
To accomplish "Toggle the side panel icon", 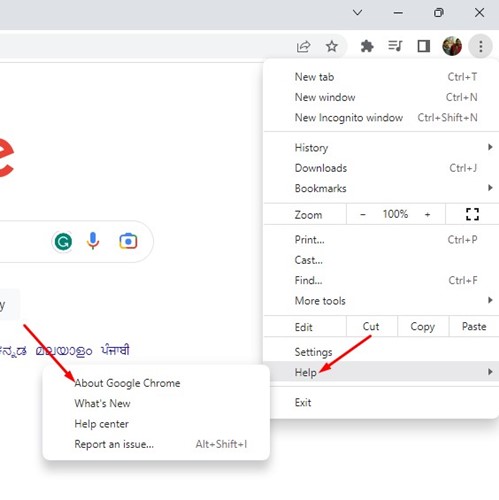I will (x=424, y=46).
